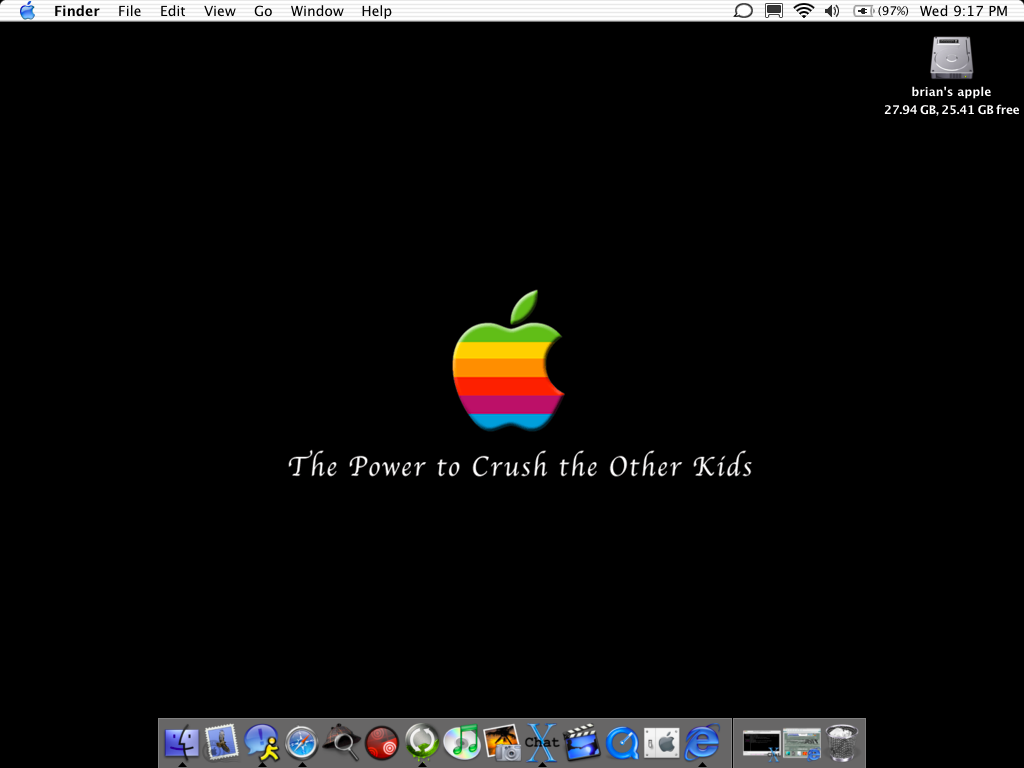Screen dimensions: 1024x768
Task: Open the Window menu
Action: (317, 11)
